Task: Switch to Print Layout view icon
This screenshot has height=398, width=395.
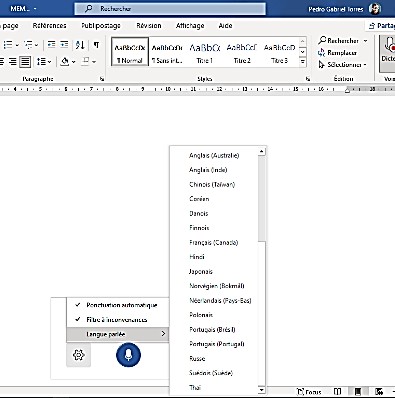Action: [x=358, y=392]
